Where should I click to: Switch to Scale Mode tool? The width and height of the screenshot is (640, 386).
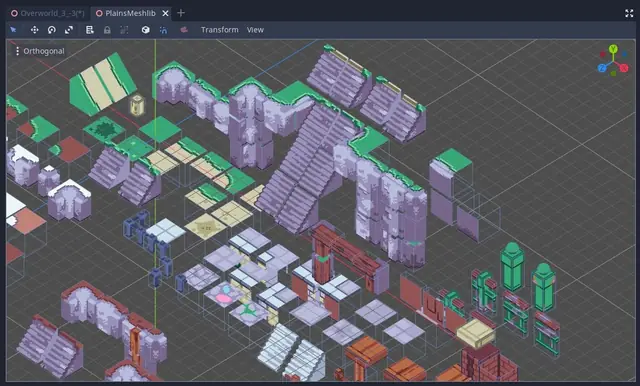click(x=69, y=30)
